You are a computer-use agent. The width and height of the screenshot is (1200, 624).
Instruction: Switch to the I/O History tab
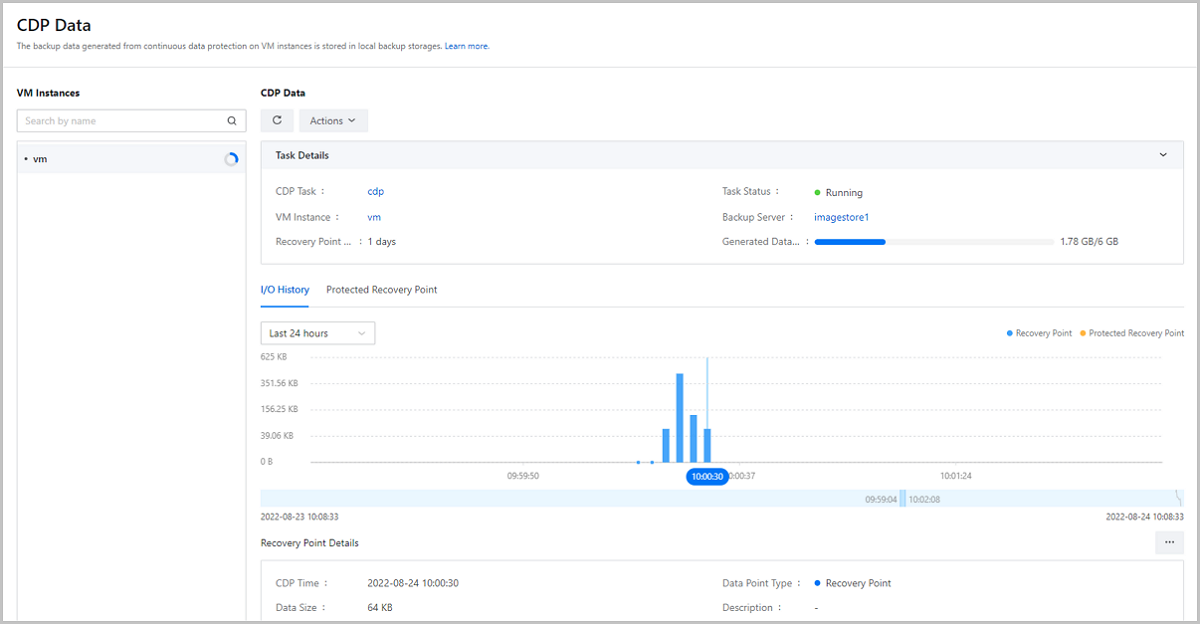click(x=285, y=290)
